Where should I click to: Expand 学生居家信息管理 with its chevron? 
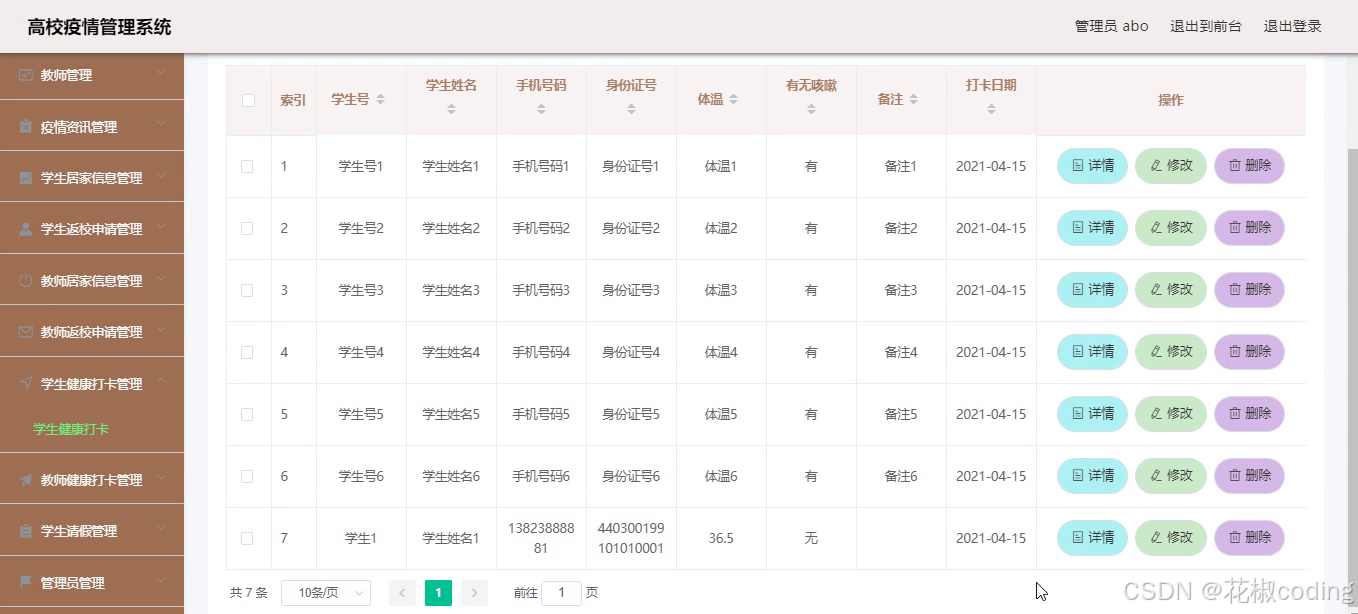160,177
